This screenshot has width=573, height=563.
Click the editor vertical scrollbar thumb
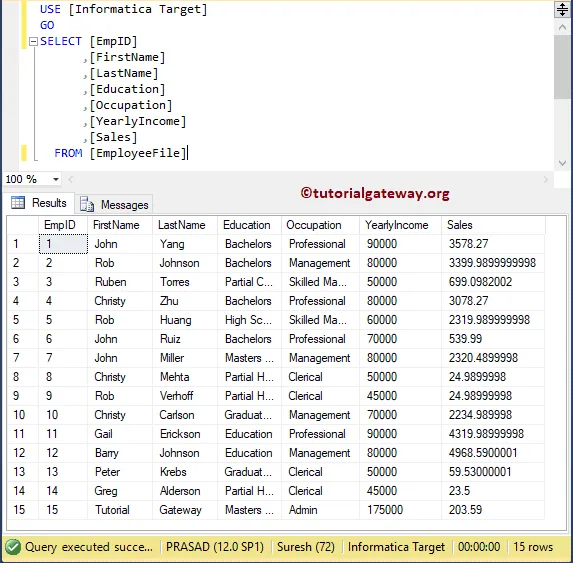point(562,67)
